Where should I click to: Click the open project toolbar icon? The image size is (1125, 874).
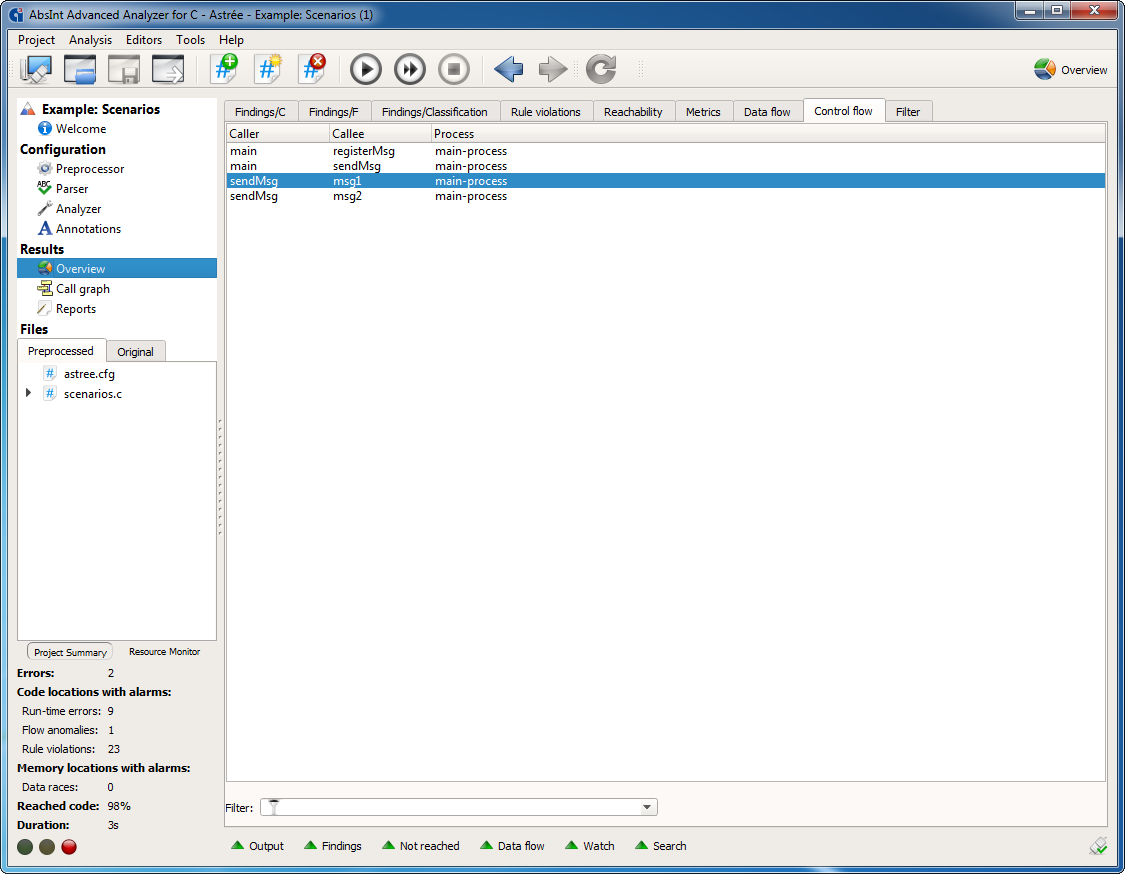(x=80, y=70)
